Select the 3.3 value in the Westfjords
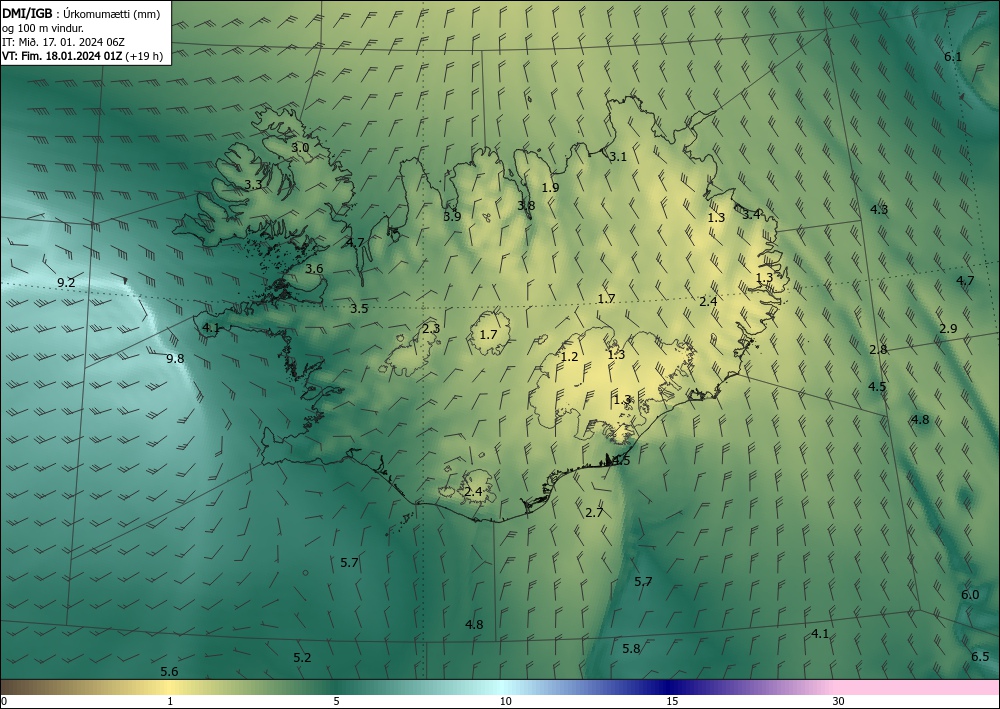 point(253,184)
